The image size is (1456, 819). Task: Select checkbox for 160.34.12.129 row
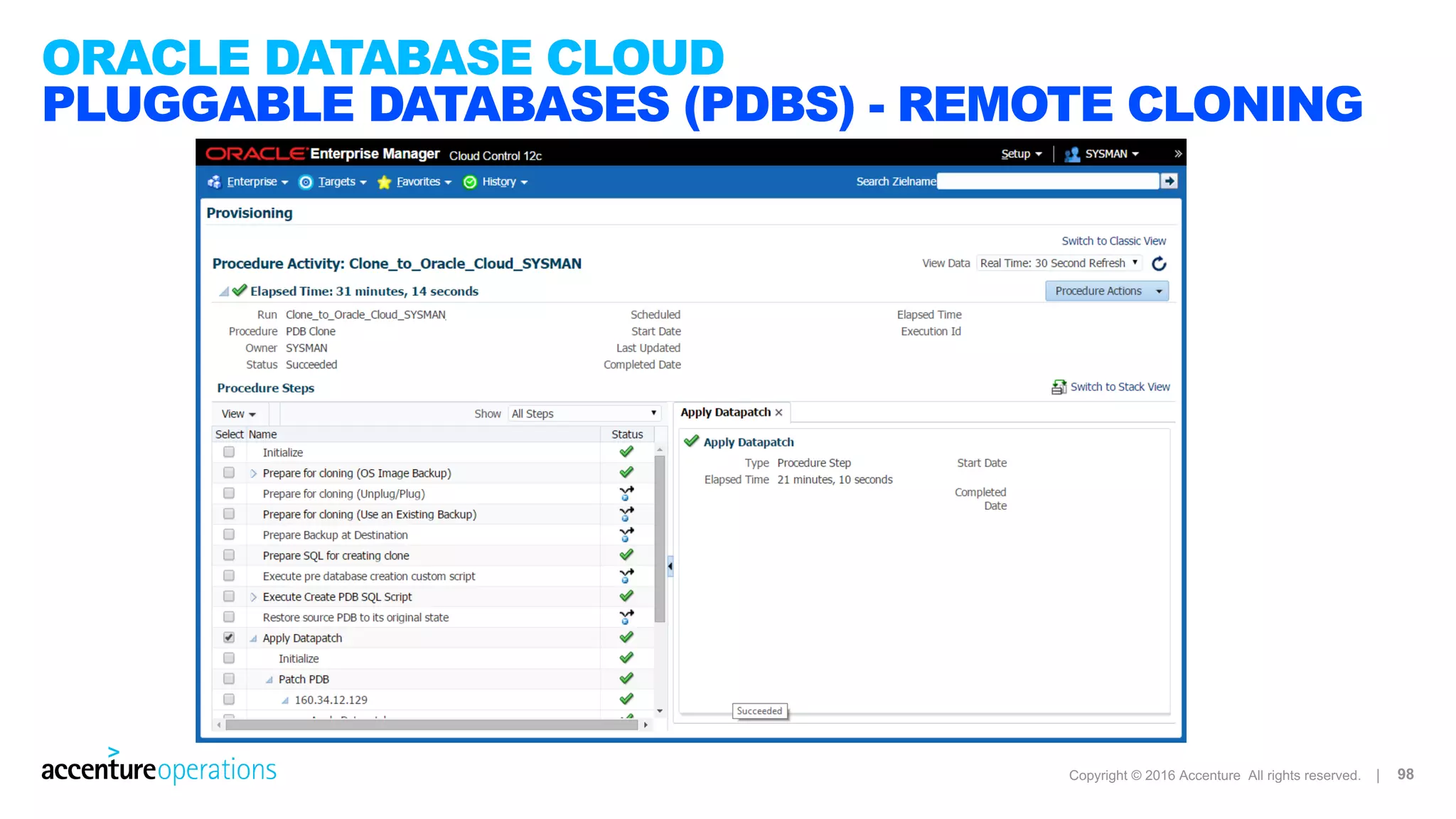229,700
